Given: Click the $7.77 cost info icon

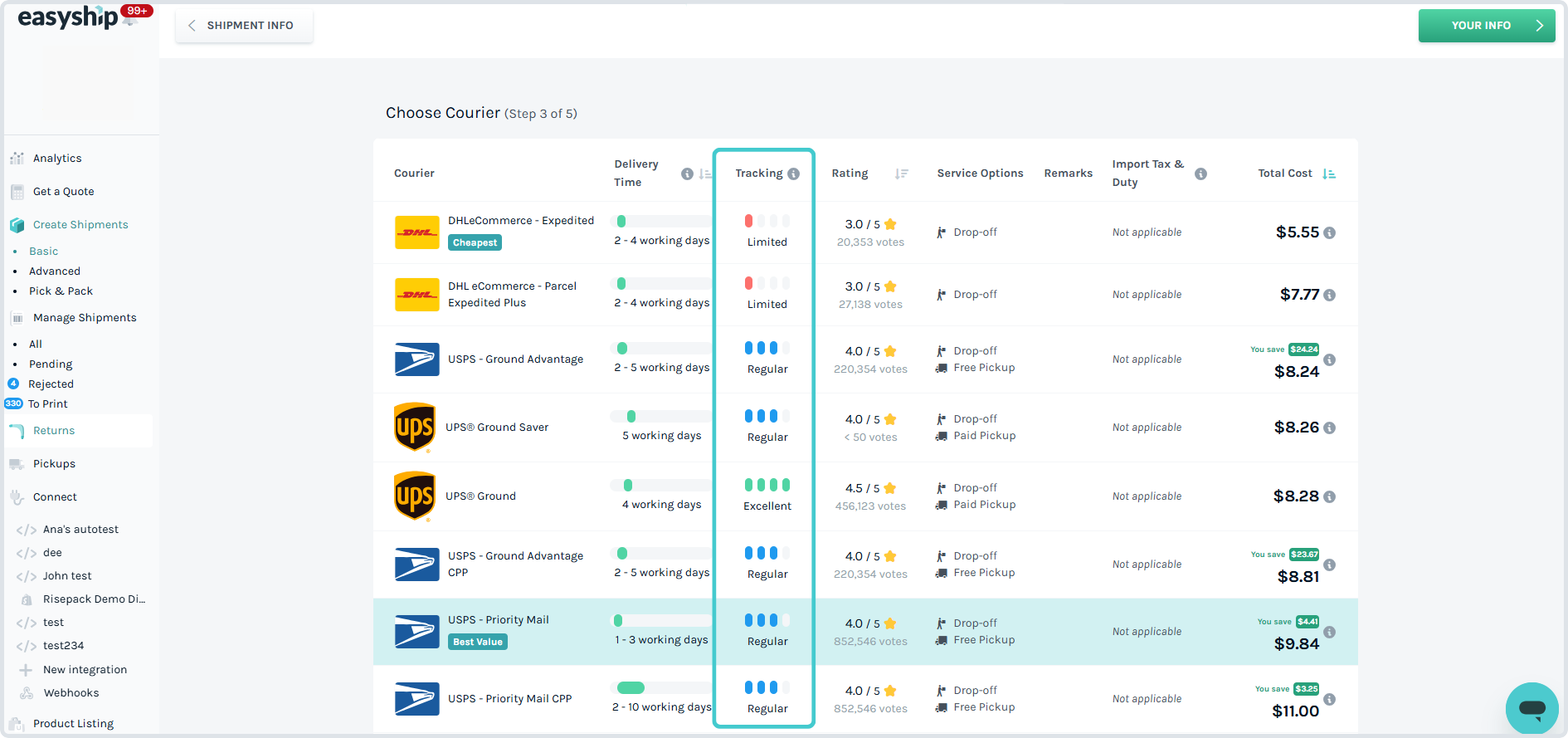Looking at the screenshot, I should click(x=1330, y=295).
